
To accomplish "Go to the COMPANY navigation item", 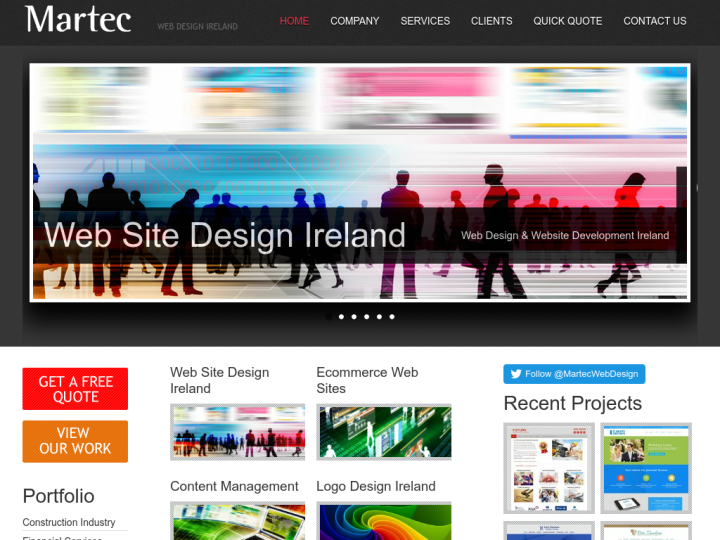I will pos(355,21).
